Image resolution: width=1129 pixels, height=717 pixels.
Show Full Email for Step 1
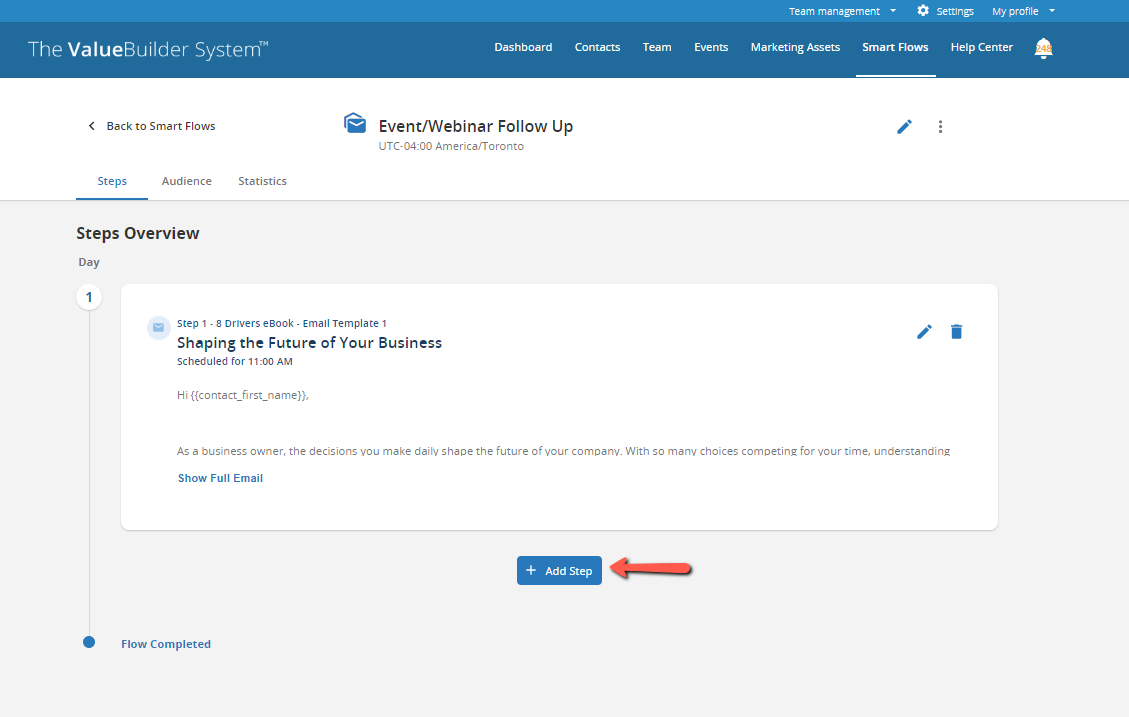[220, 478]
